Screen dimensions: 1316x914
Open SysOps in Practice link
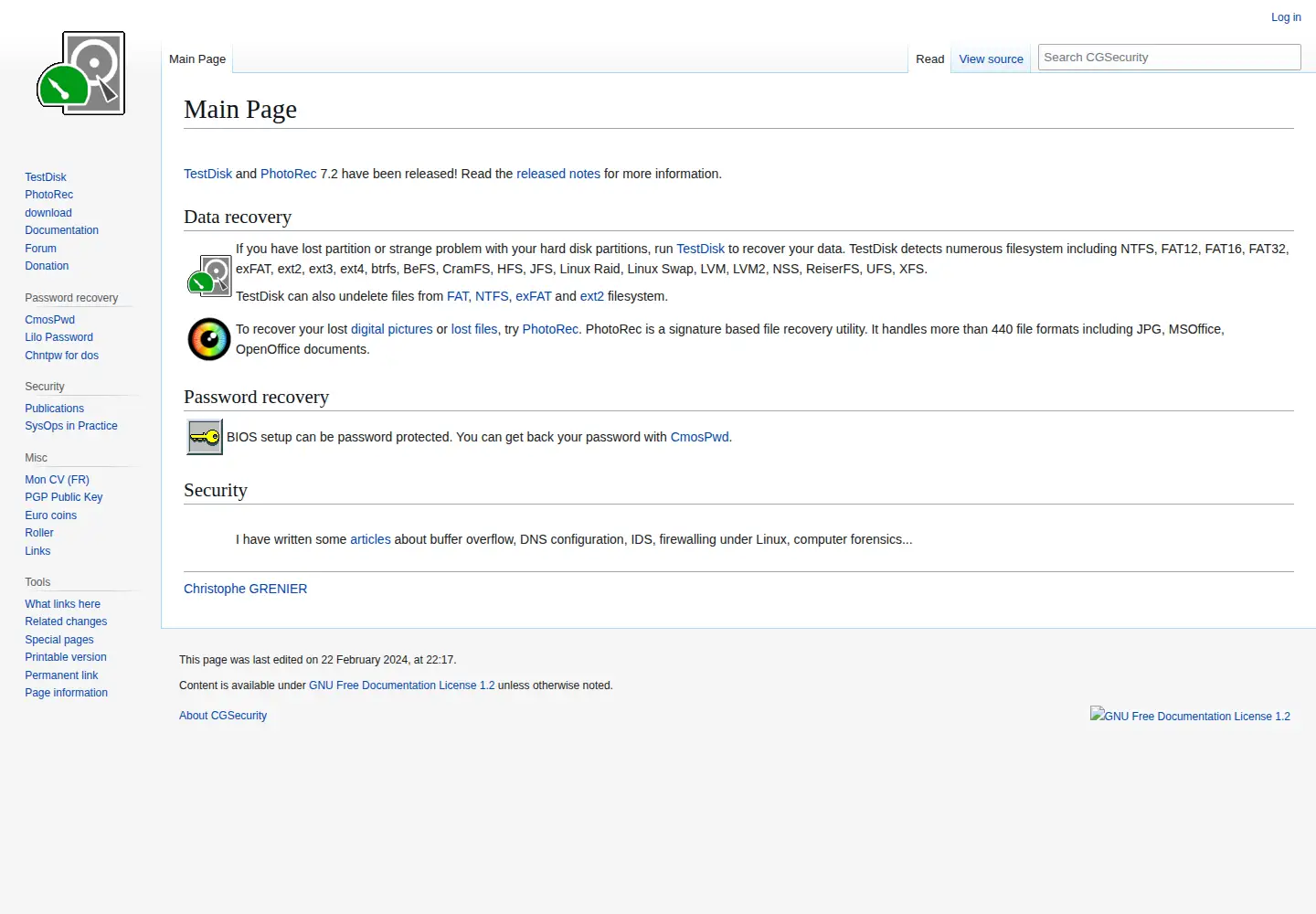(71, 426)
